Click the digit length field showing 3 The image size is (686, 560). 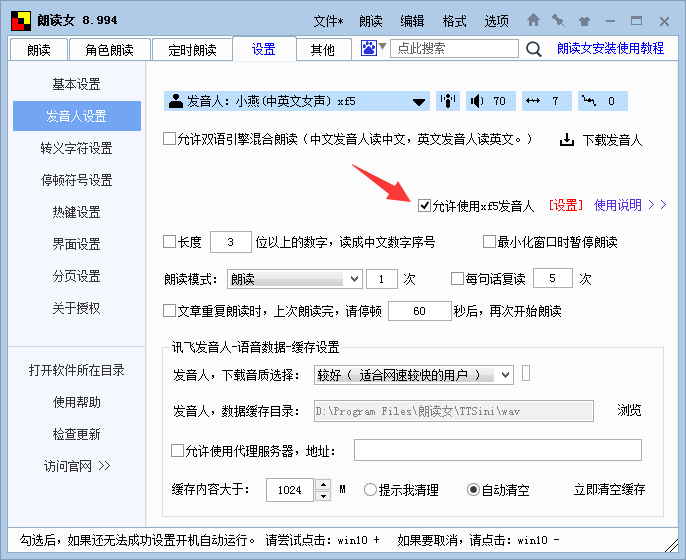(x=231, y=242)
